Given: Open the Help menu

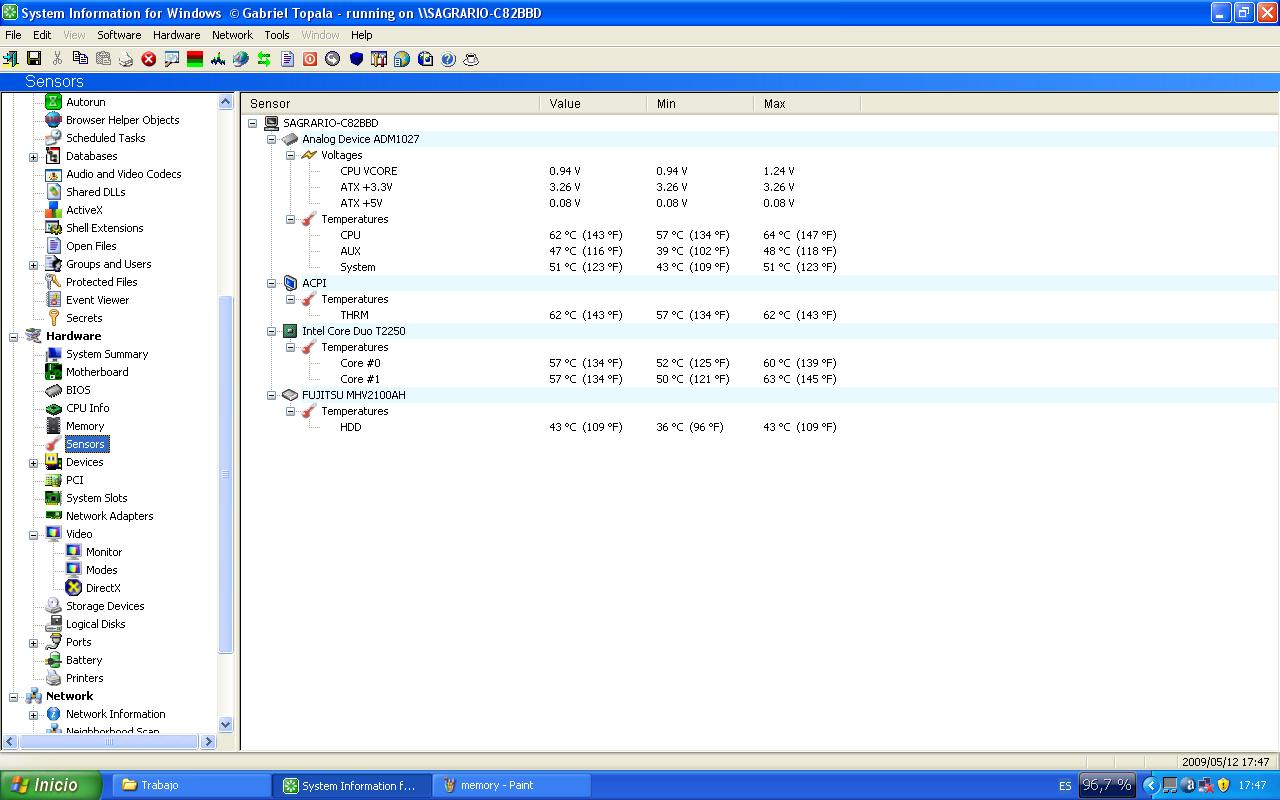Looking at the screenshot, I should tap(361, 35).
